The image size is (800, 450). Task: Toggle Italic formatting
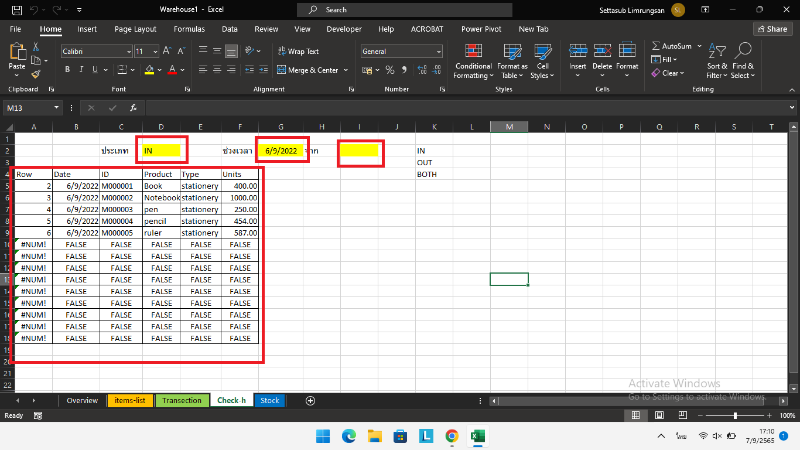point(81,70)
